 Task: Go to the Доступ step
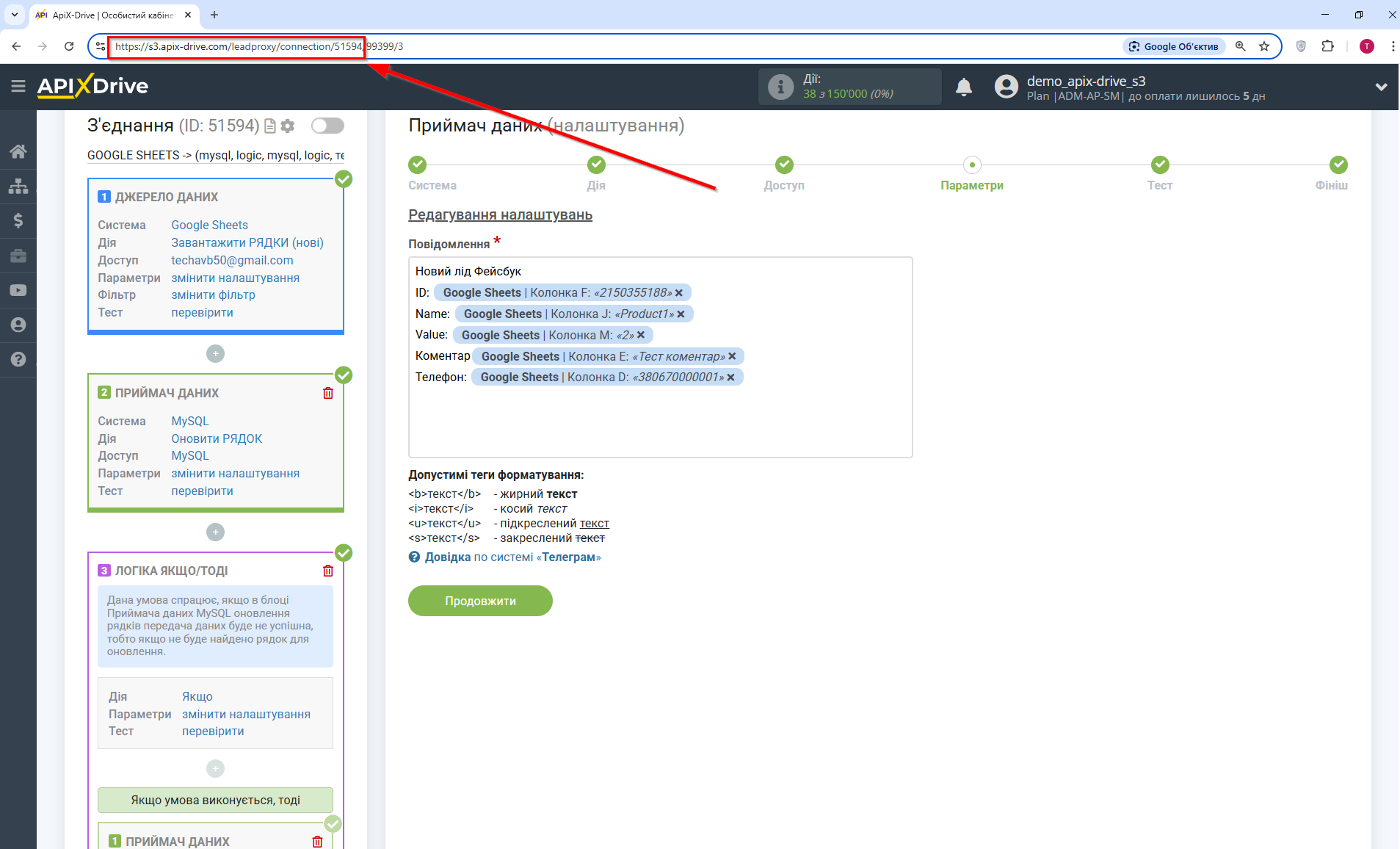coord(784,165)
